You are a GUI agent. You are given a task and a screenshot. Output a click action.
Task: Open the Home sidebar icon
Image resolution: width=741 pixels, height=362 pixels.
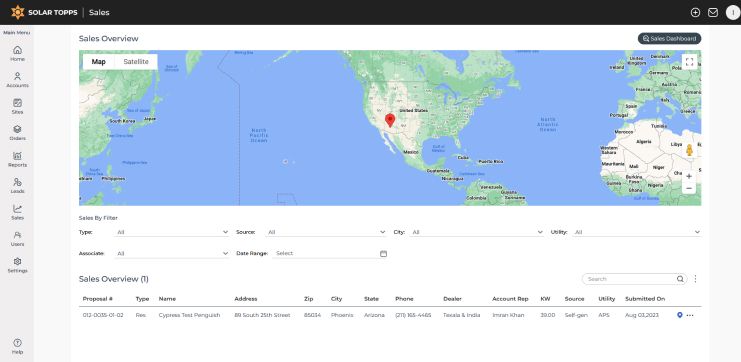click(17, 53)
